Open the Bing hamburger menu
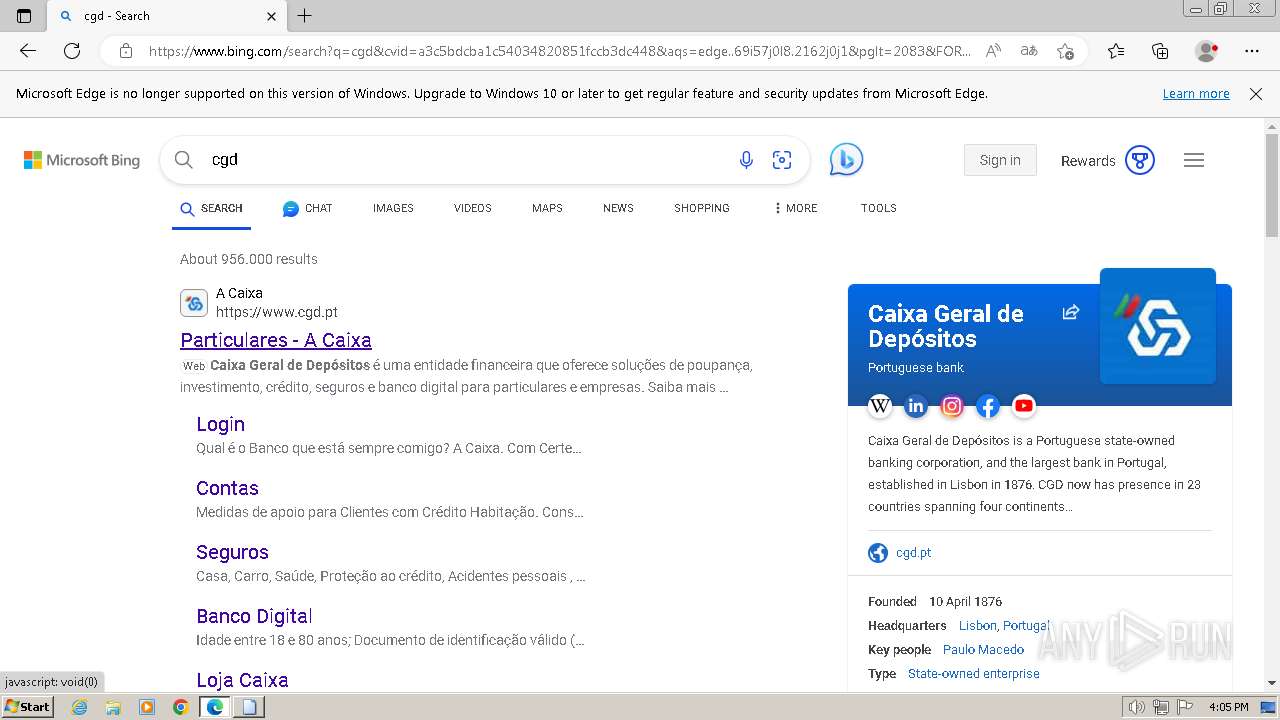The image size is (1280, 720). click(x=1194, y=160)
